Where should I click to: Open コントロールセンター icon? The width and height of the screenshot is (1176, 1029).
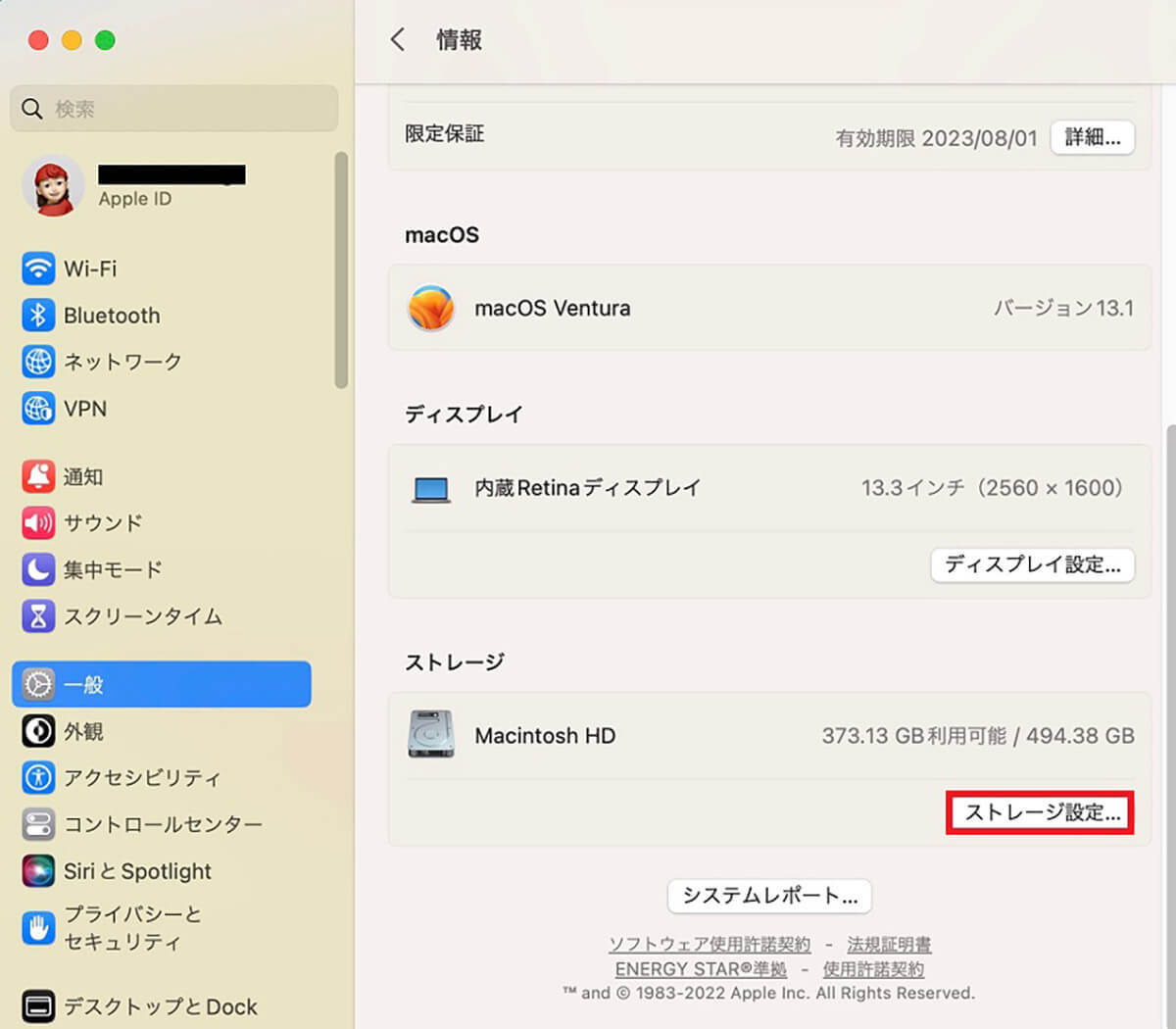[x=38, y=824]
